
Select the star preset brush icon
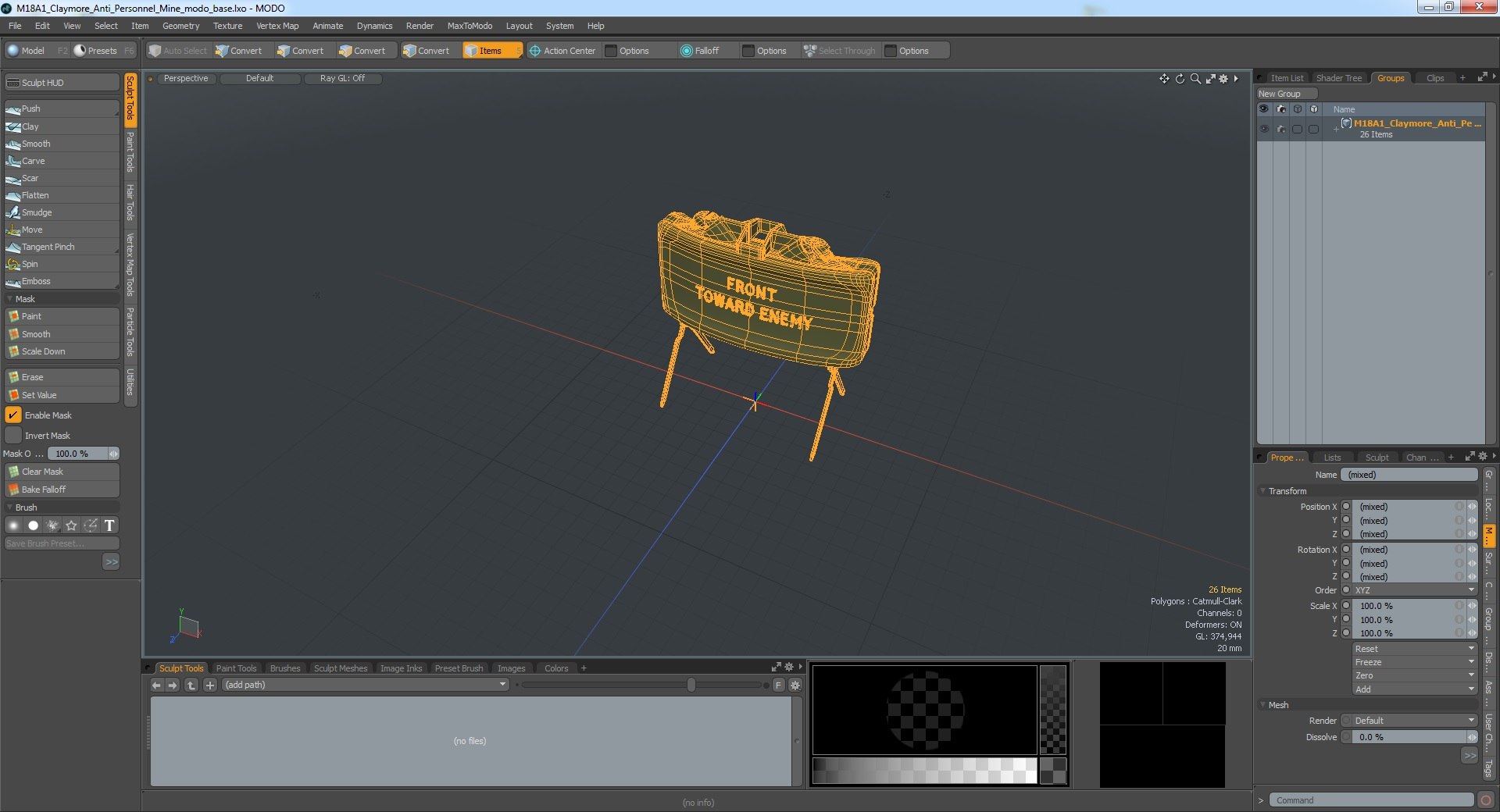coord(71,525)
